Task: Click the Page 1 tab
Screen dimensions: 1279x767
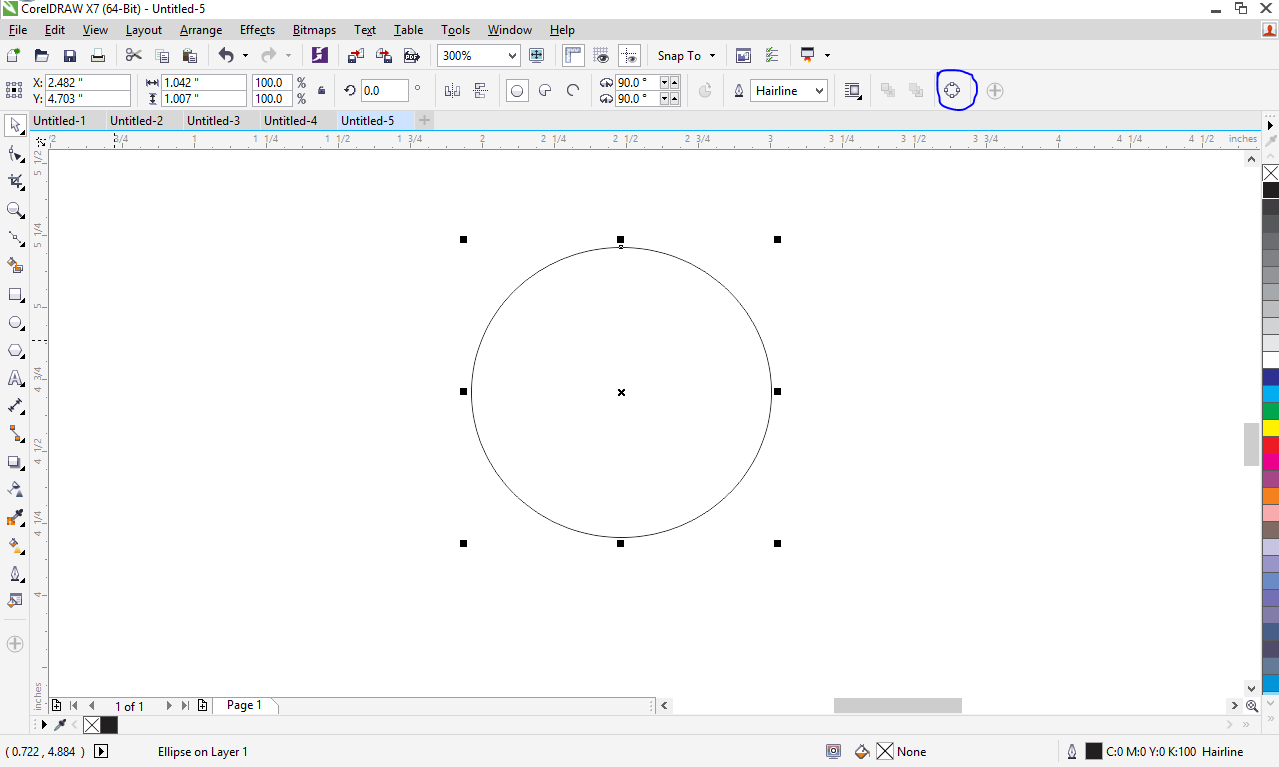Action: pos(244,705)
